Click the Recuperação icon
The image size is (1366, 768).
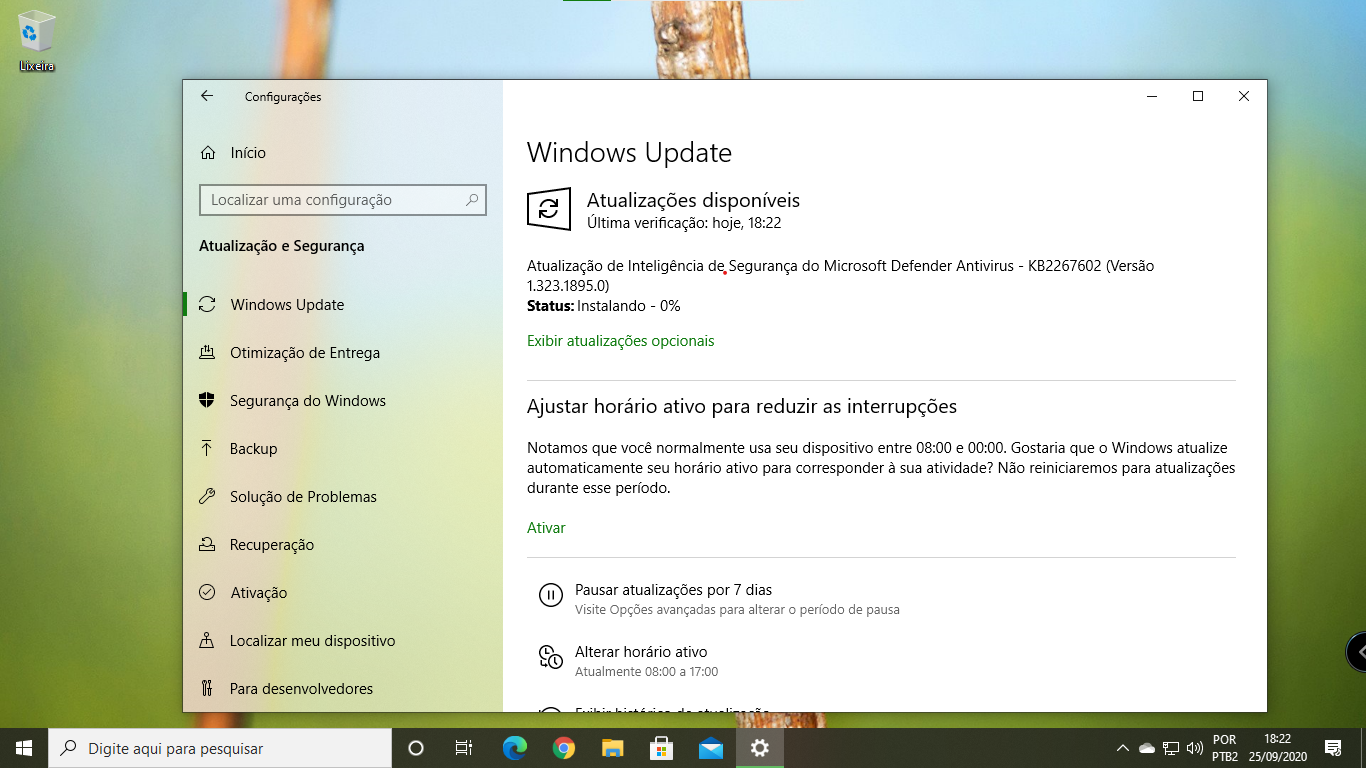click(x=207, y=545)
